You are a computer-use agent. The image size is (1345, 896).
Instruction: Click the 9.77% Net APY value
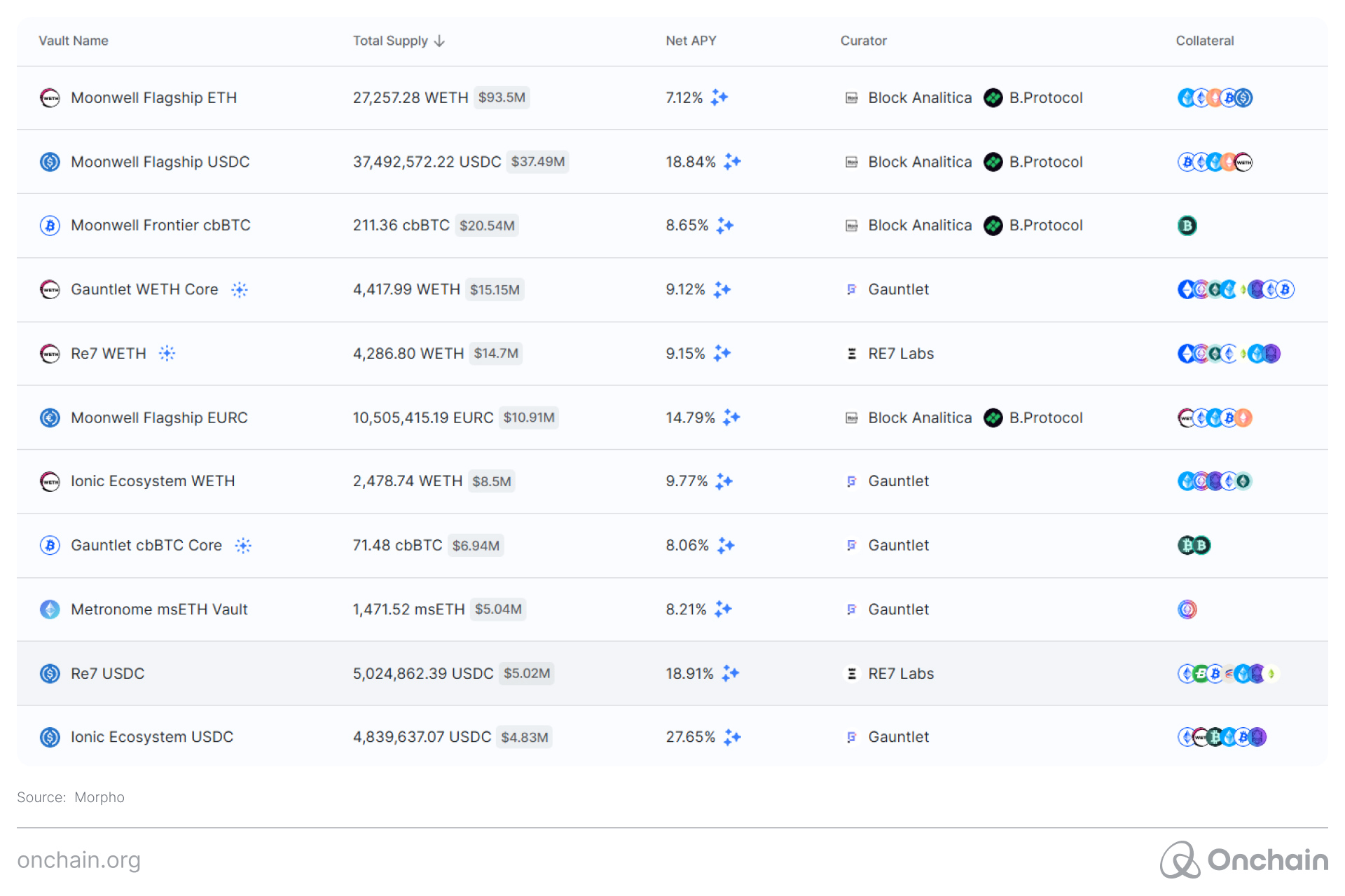(687, 481)
